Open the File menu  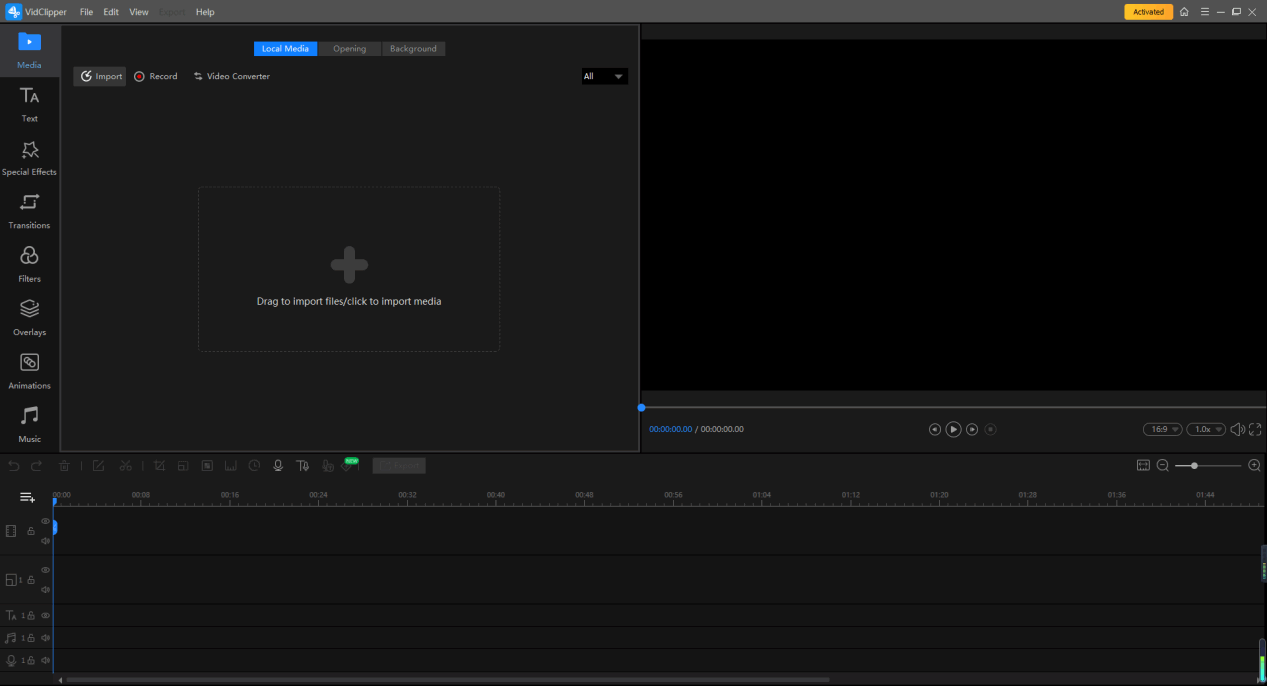(86, 12)
